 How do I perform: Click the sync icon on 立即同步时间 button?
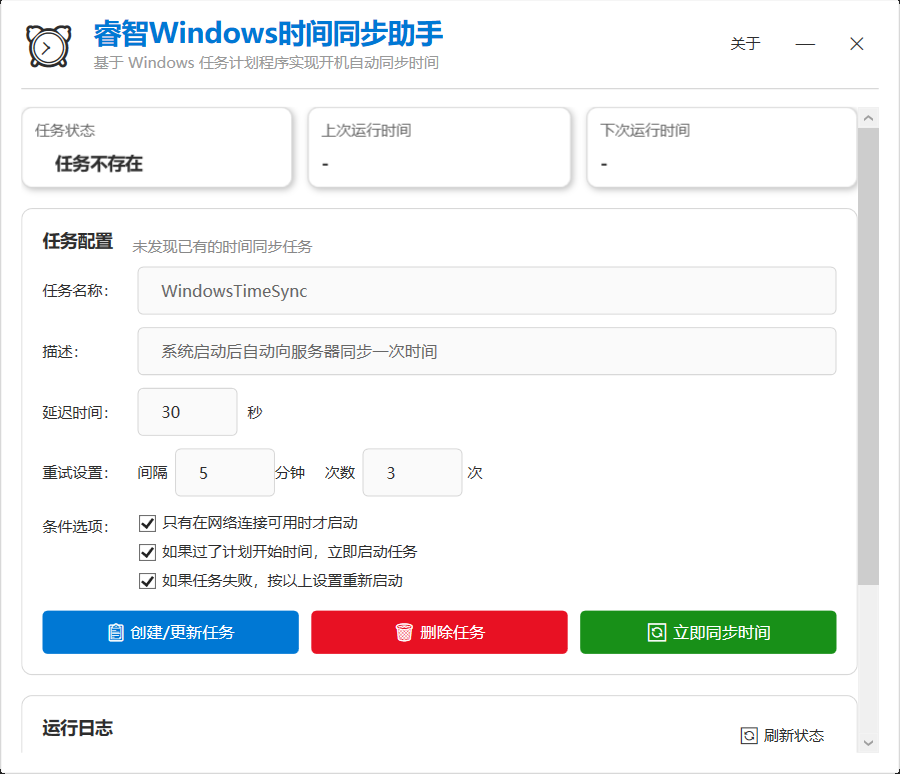(657, 632)
